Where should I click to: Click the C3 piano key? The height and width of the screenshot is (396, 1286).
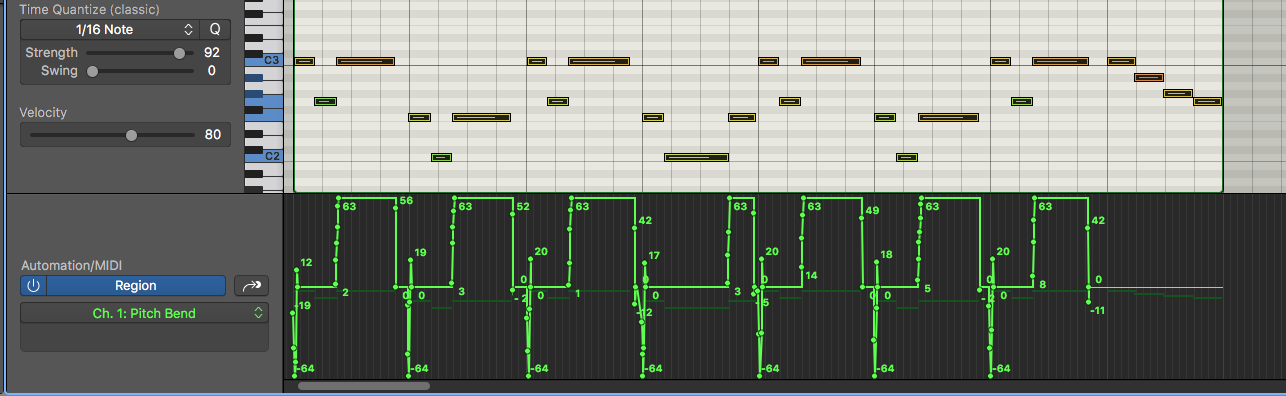(x=264, y=61)
